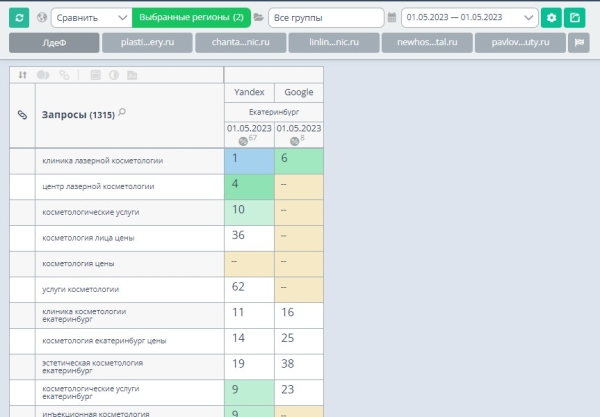Click the green refresh button
Image resolution: width=600 pixels, height=417 pixels.
point(18,17)
